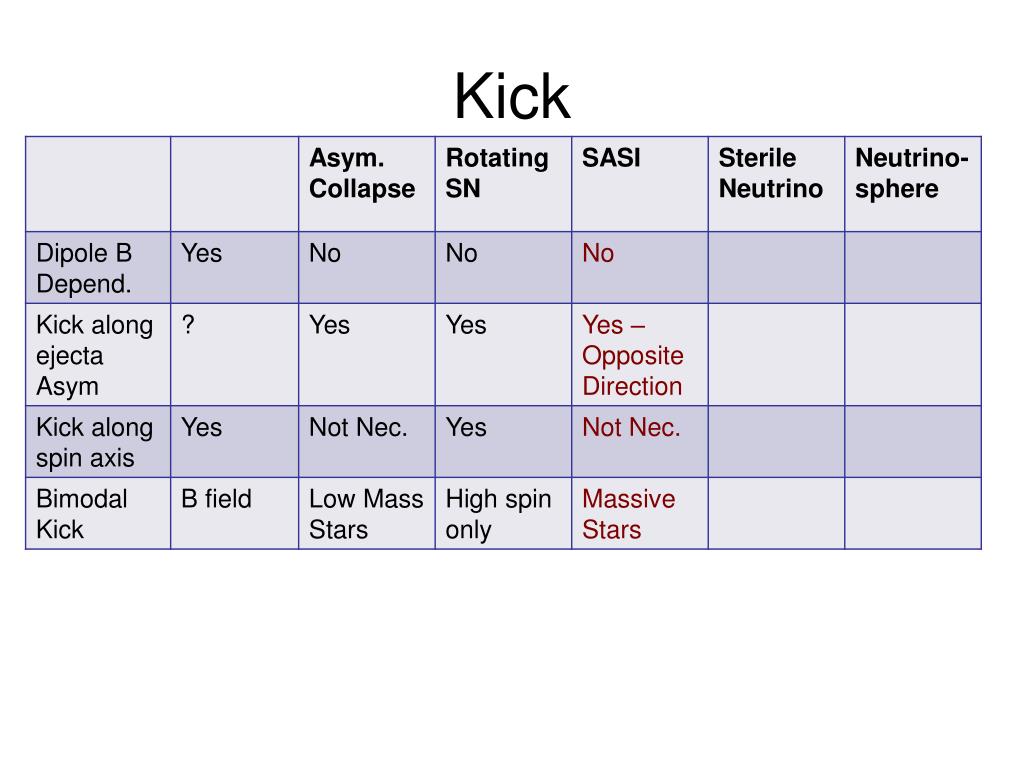
Task: Click the '?' question mark cell
Action: (x=234, y=355)
